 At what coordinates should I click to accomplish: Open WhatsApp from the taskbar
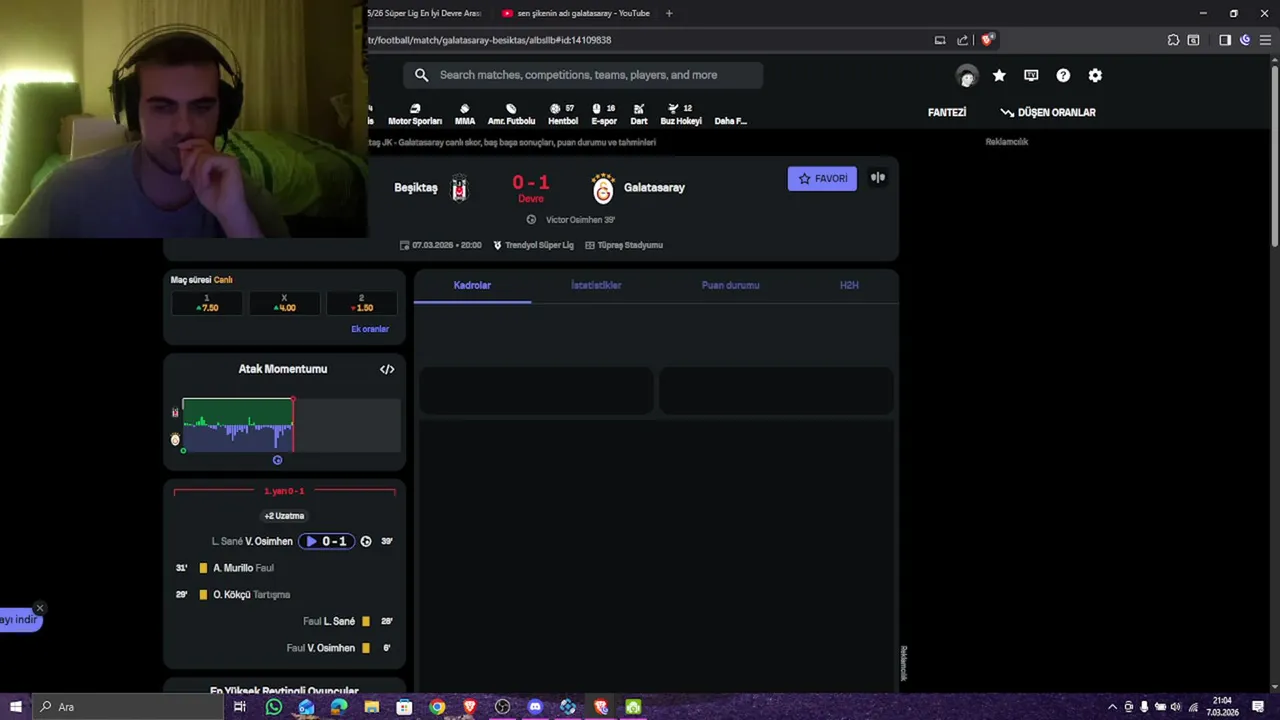pyautogui.click(x=274, y=707)
